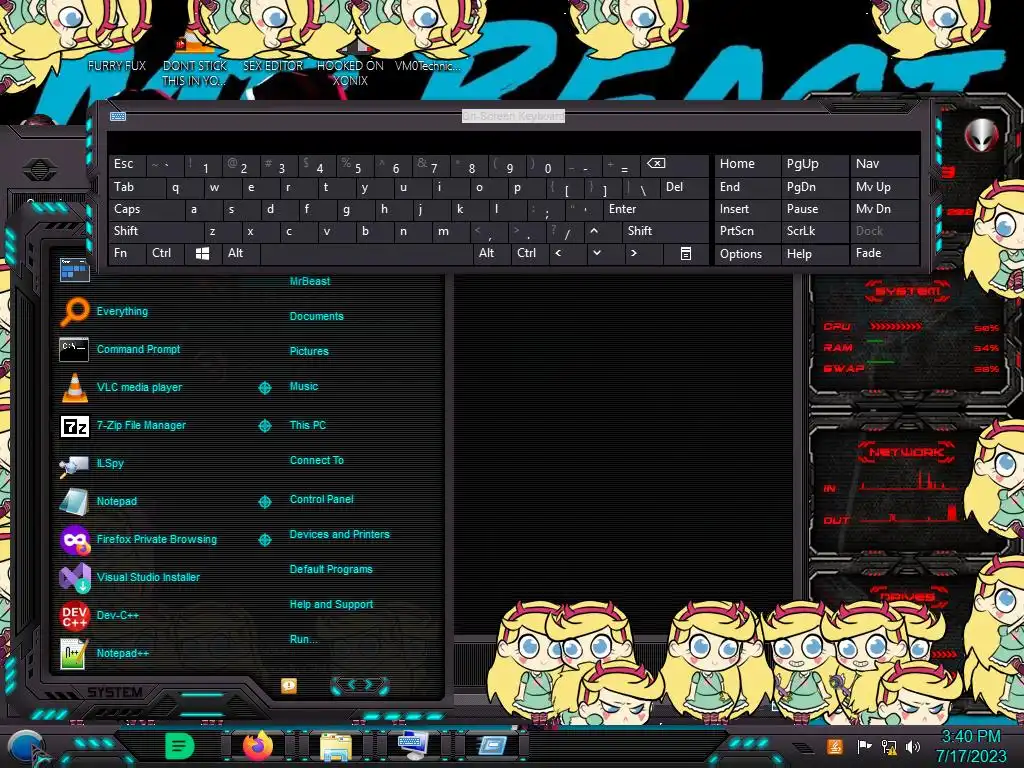The height and width of the screenshot is (768, 1024).
Task: Click the Start orb on taskbar
Action: 26,747
